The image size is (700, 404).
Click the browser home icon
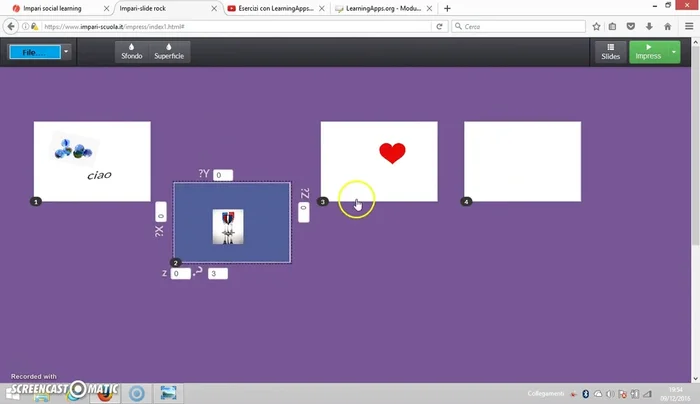pos(667,26)
